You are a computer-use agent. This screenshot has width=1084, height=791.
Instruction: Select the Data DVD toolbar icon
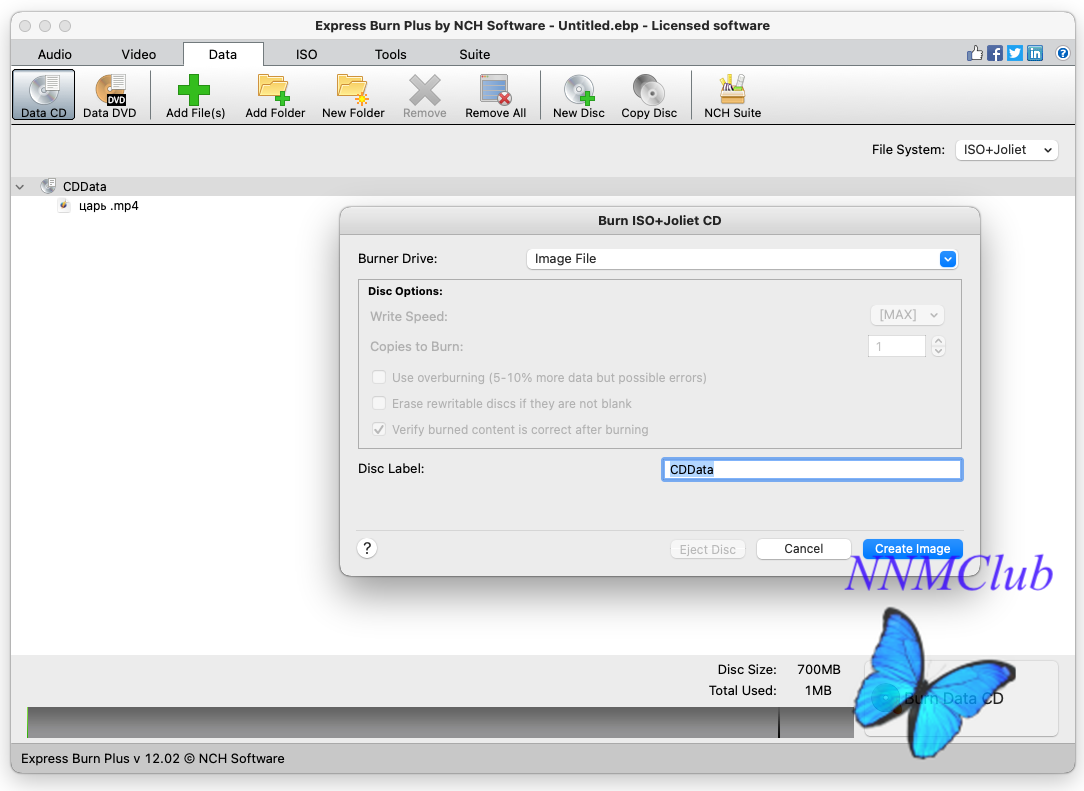(x=109, y=95)
